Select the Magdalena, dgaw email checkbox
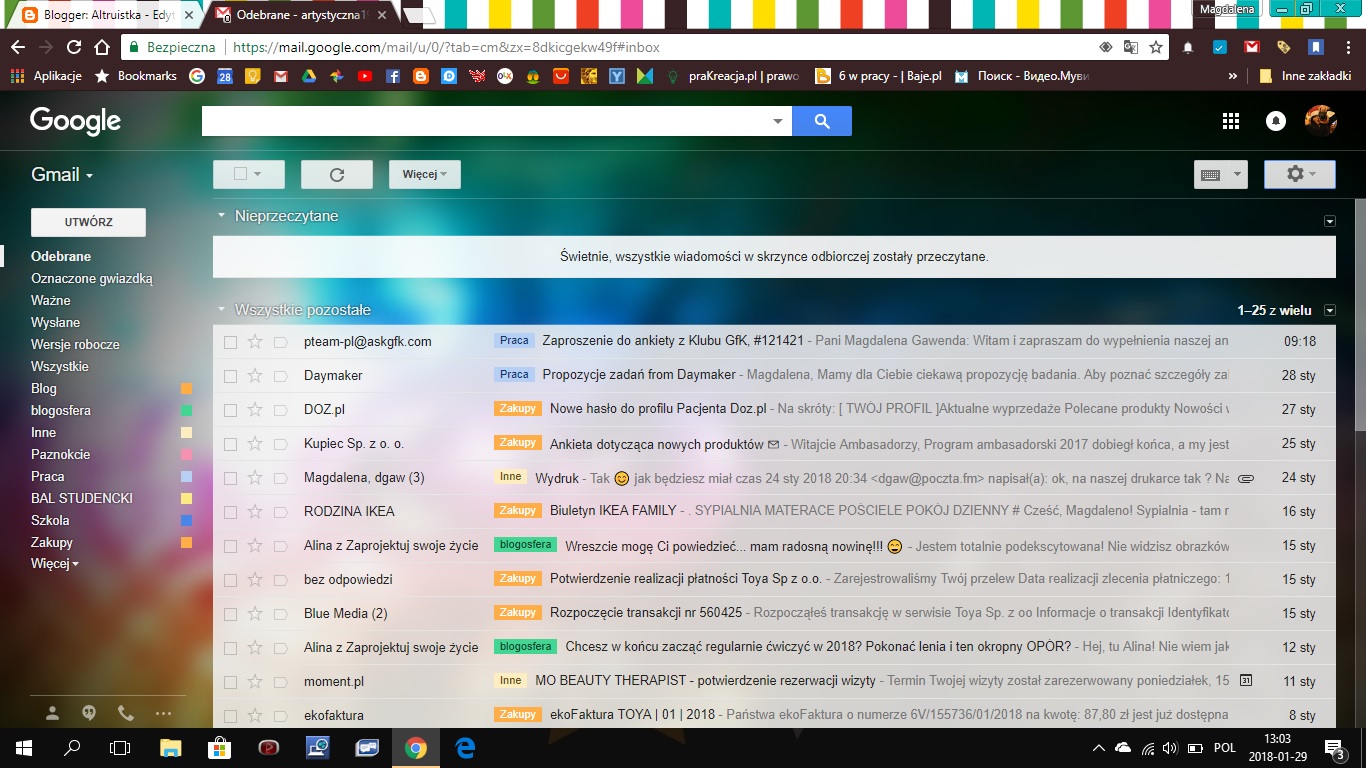 click(230, 478)
